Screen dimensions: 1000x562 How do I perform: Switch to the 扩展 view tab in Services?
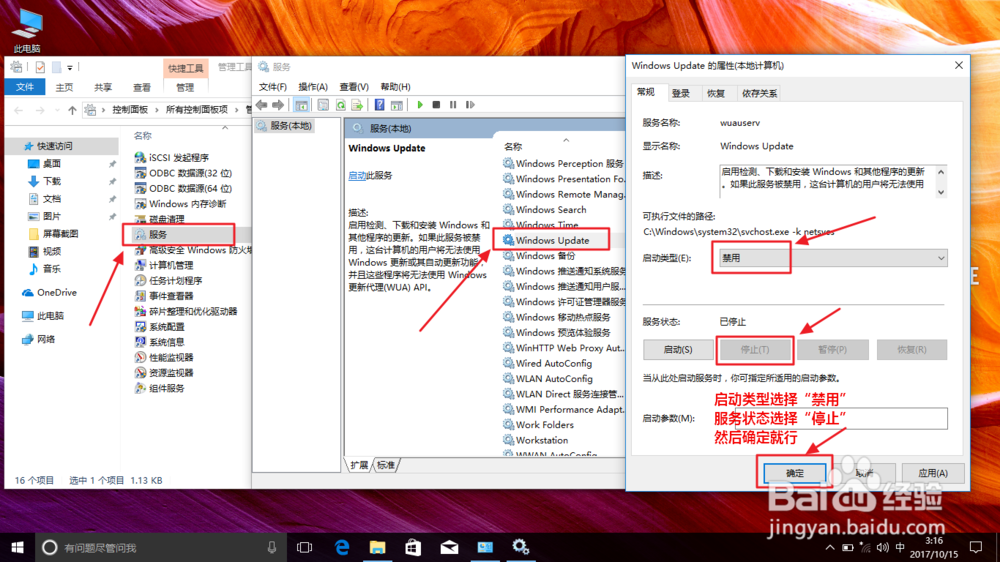click(x=359, y=465)
